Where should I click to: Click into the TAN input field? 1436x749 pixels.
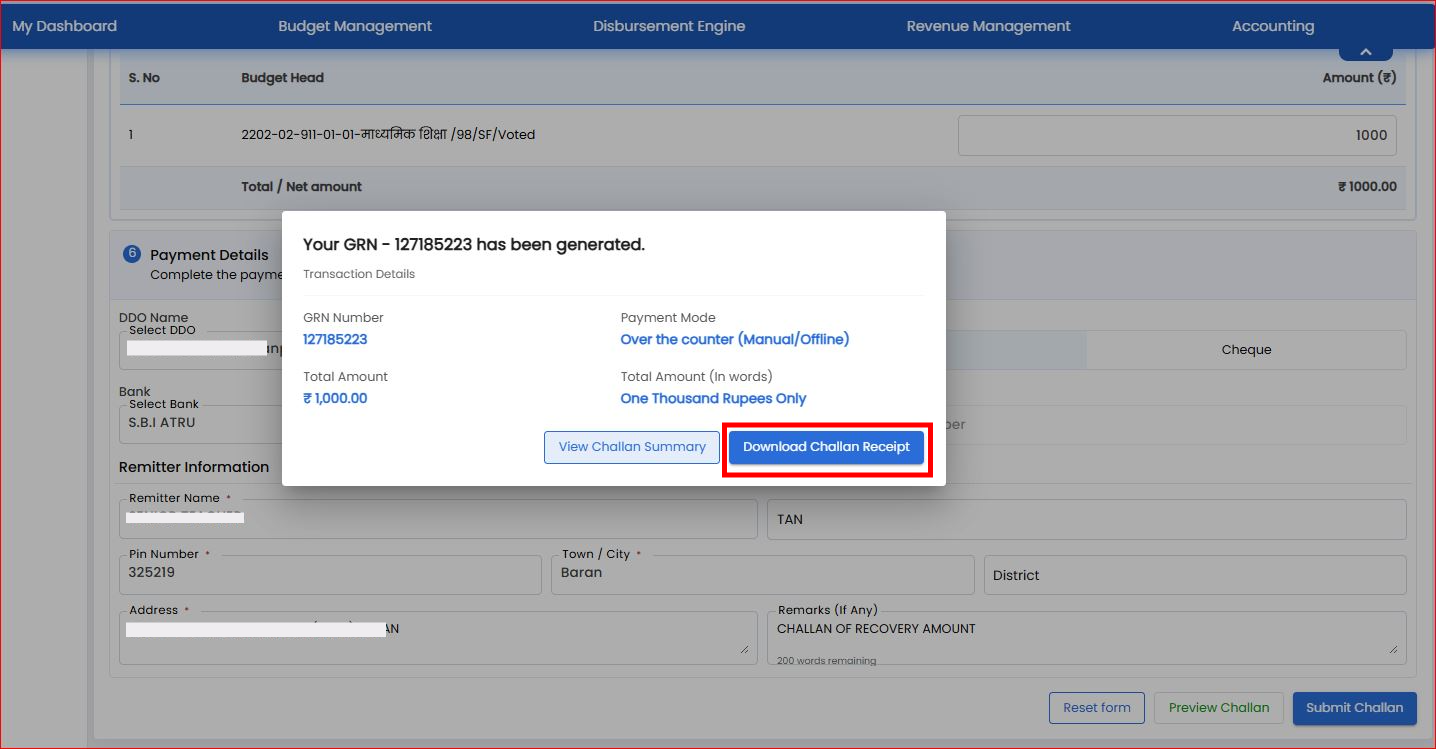1086,519
